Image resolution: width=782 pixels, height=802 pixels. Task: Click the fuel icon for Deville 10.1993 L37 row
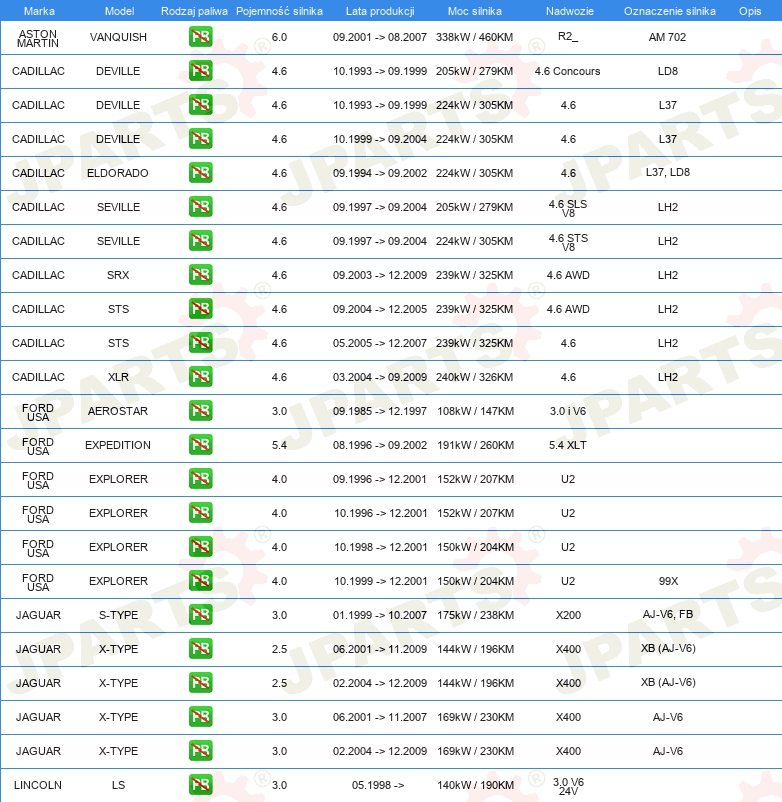click(x=200, y=105)
